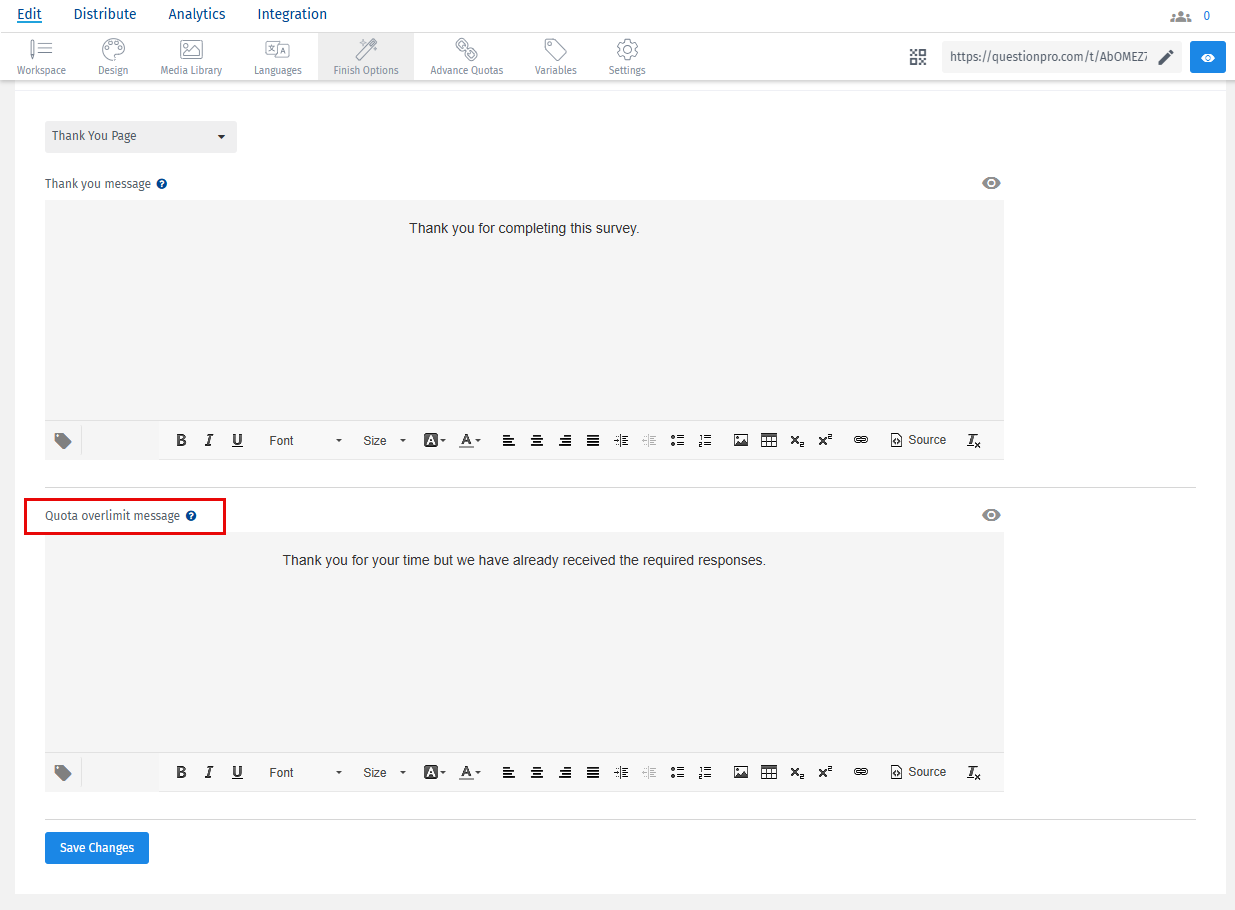Screen dimensions: 1235x910
Task: Click the questionpro.com survey URL field
Action: point(1048,57)
